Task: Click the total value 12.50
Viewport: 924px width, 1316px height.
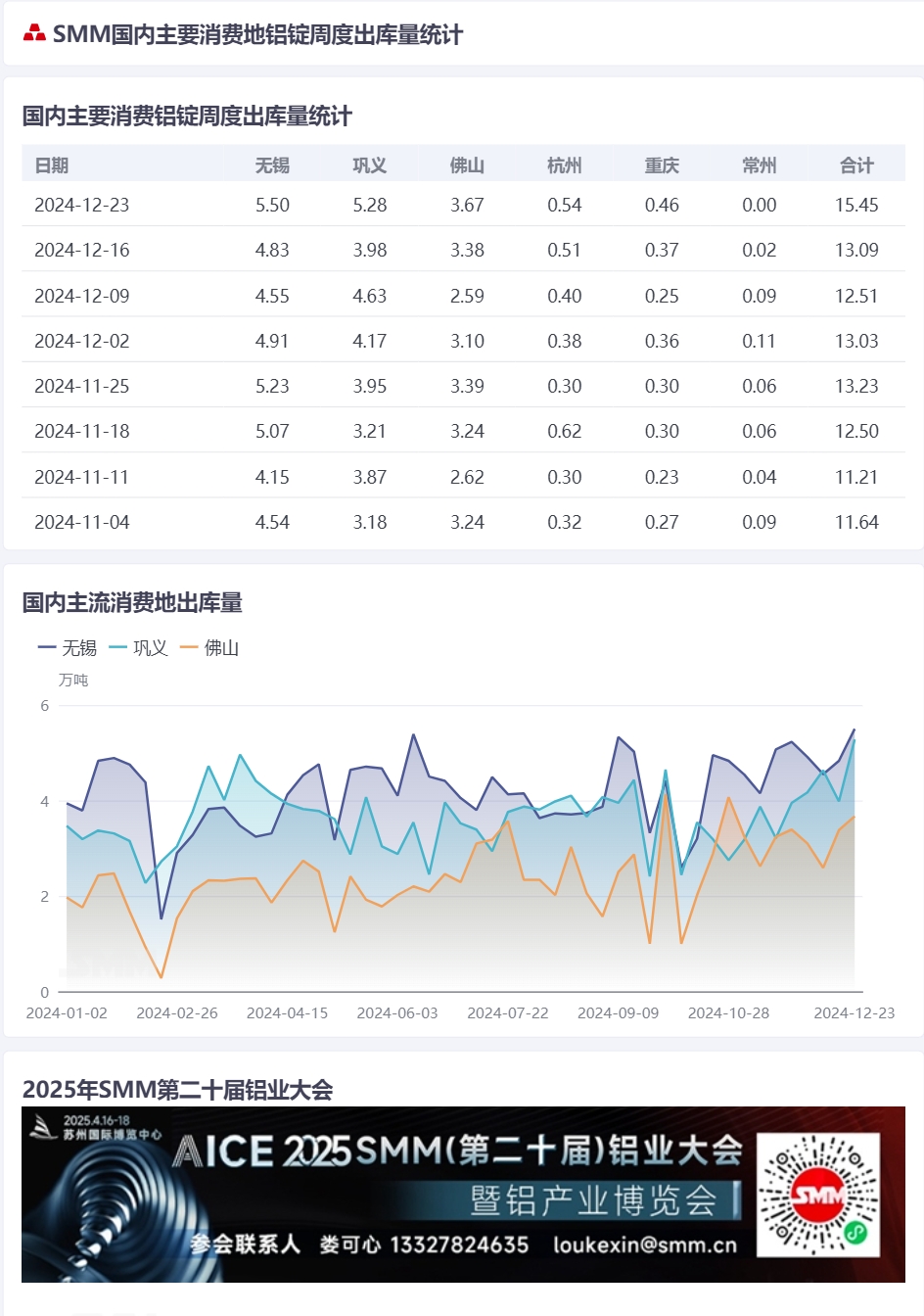Action: click(x=856, y=431)
